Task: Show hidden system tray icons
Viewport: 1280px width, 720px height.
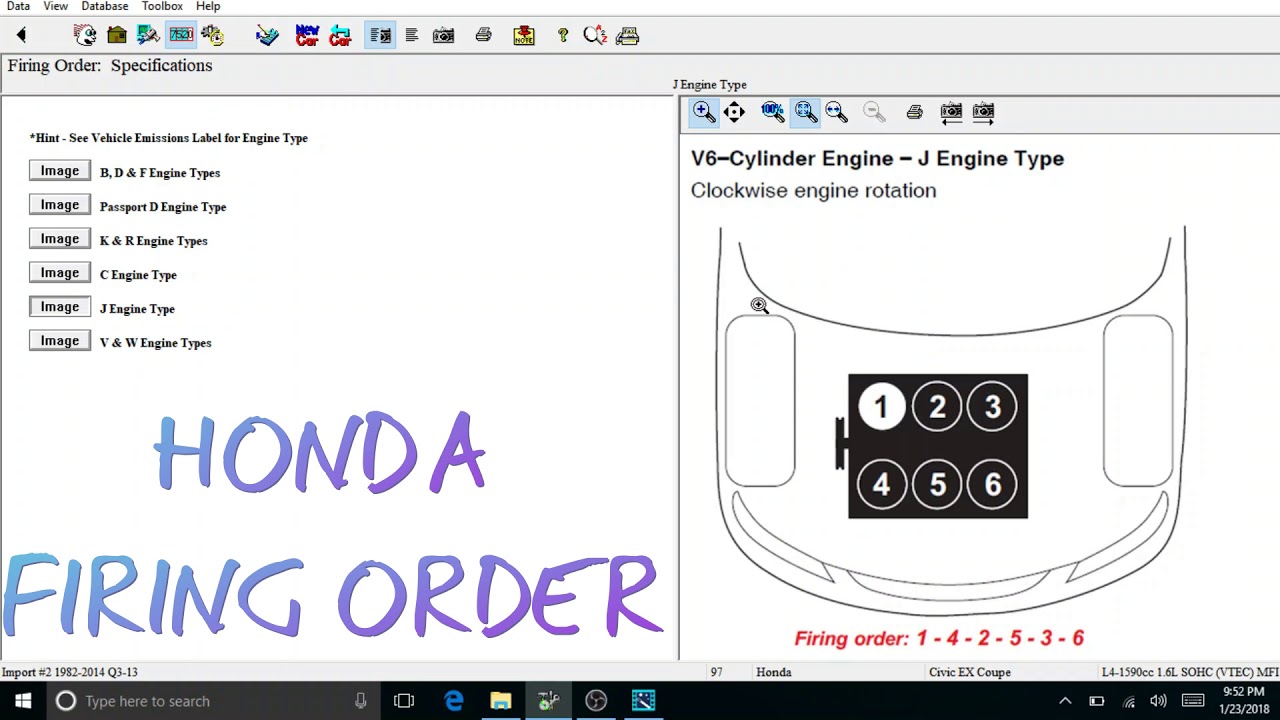Action: (x=1065, y=701)
